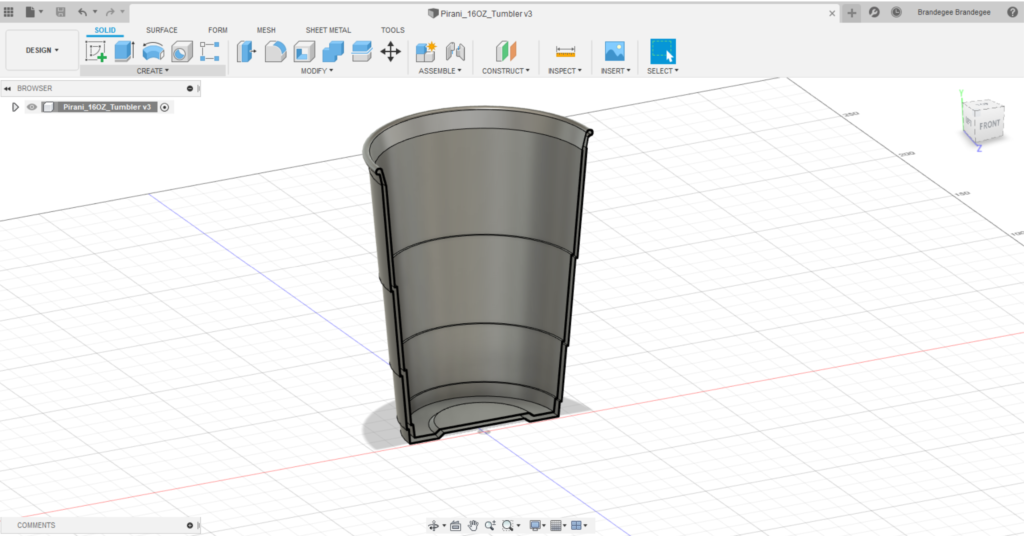Open the data panel grid icon
1024x536 pixels.
[8, 12]
